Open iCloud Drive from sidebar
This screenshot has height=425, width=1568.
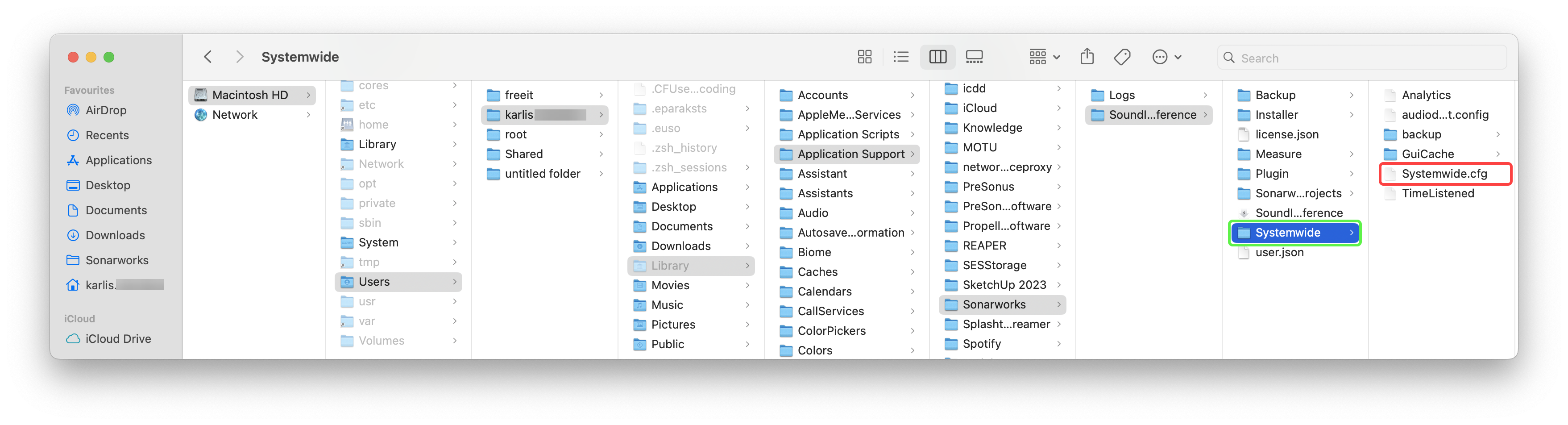[118, 338]
